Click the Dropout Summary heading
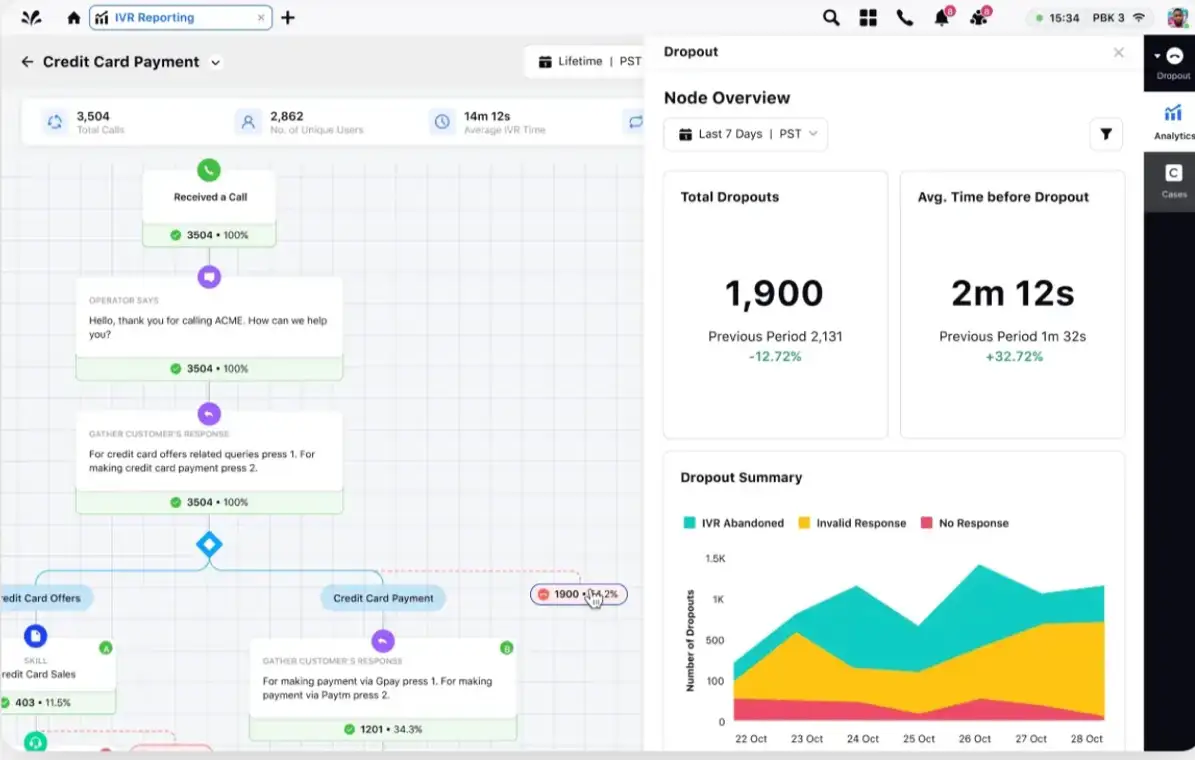 click(x=741, y=478)
